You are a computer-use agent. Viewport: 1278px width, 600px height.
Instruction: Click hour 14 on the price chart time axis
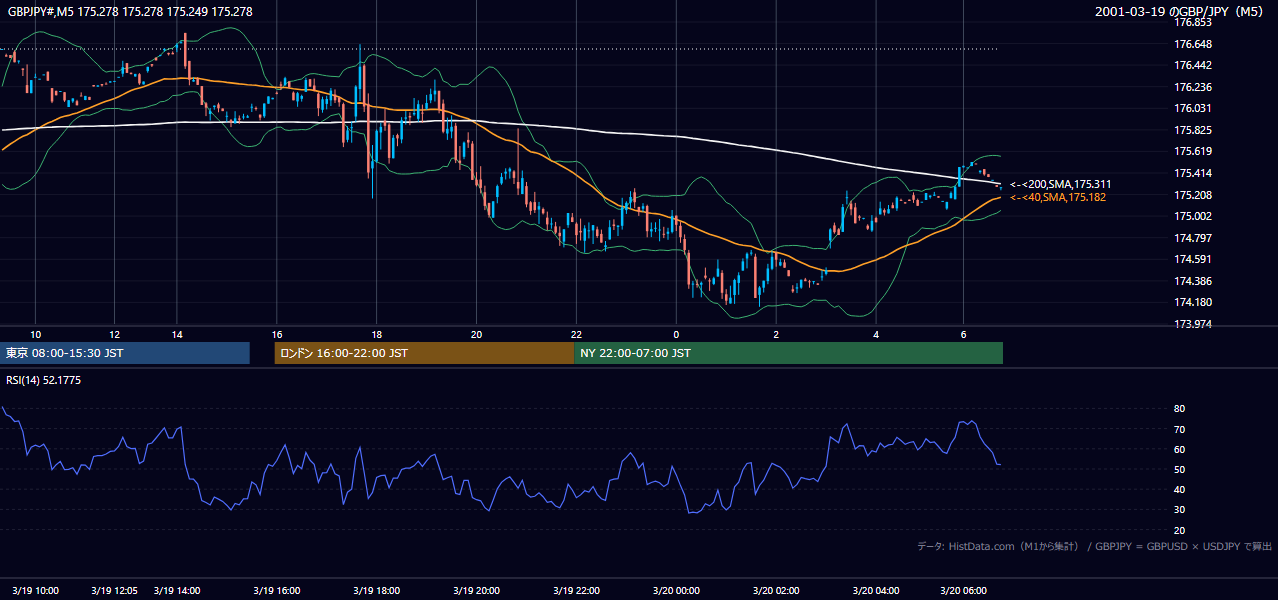177,334
